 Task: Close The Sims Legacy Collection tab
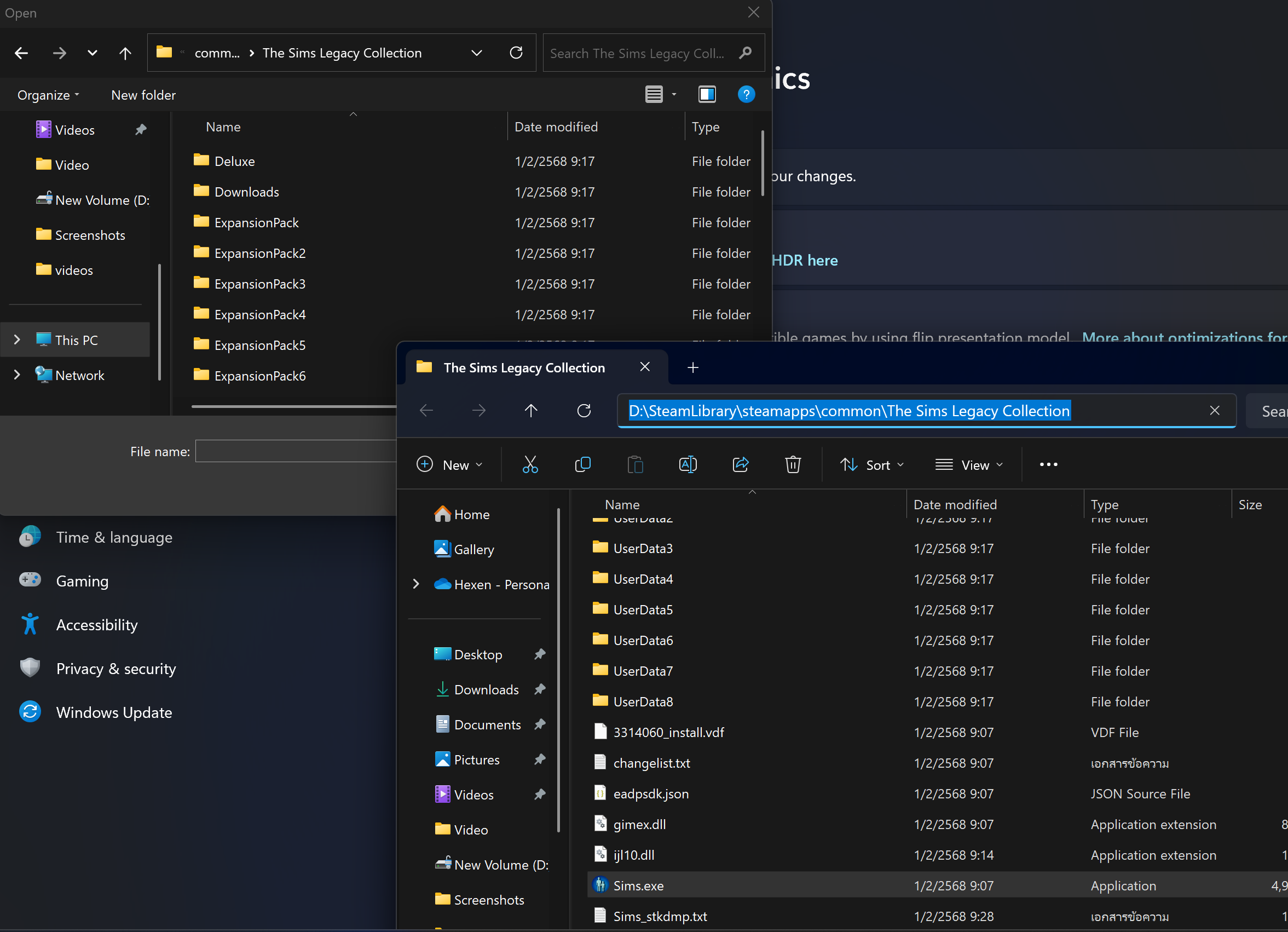click(645, 367)
